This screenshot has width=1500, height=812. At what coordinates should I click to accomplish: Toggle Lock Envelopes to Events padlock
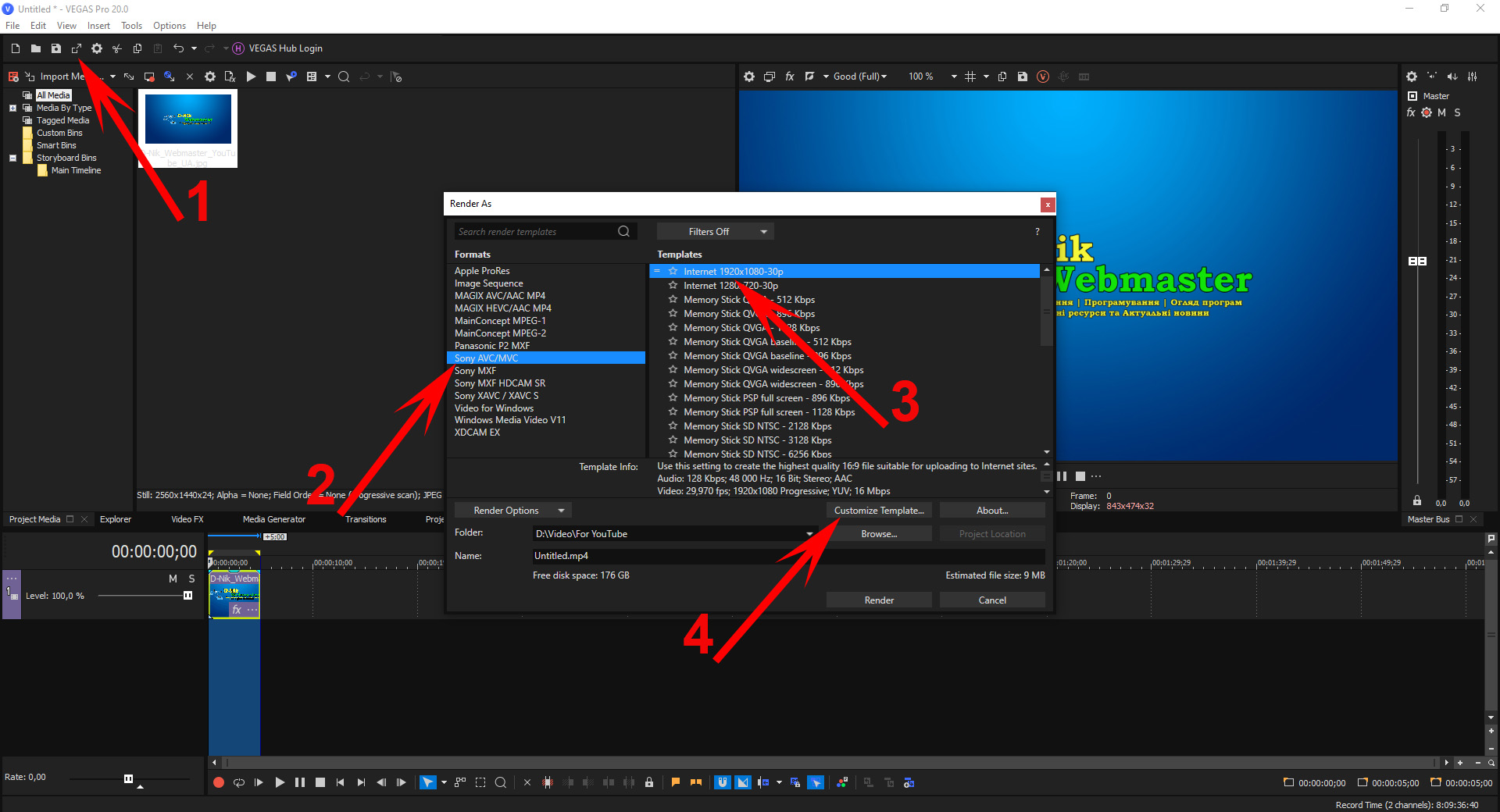(649, 782)
